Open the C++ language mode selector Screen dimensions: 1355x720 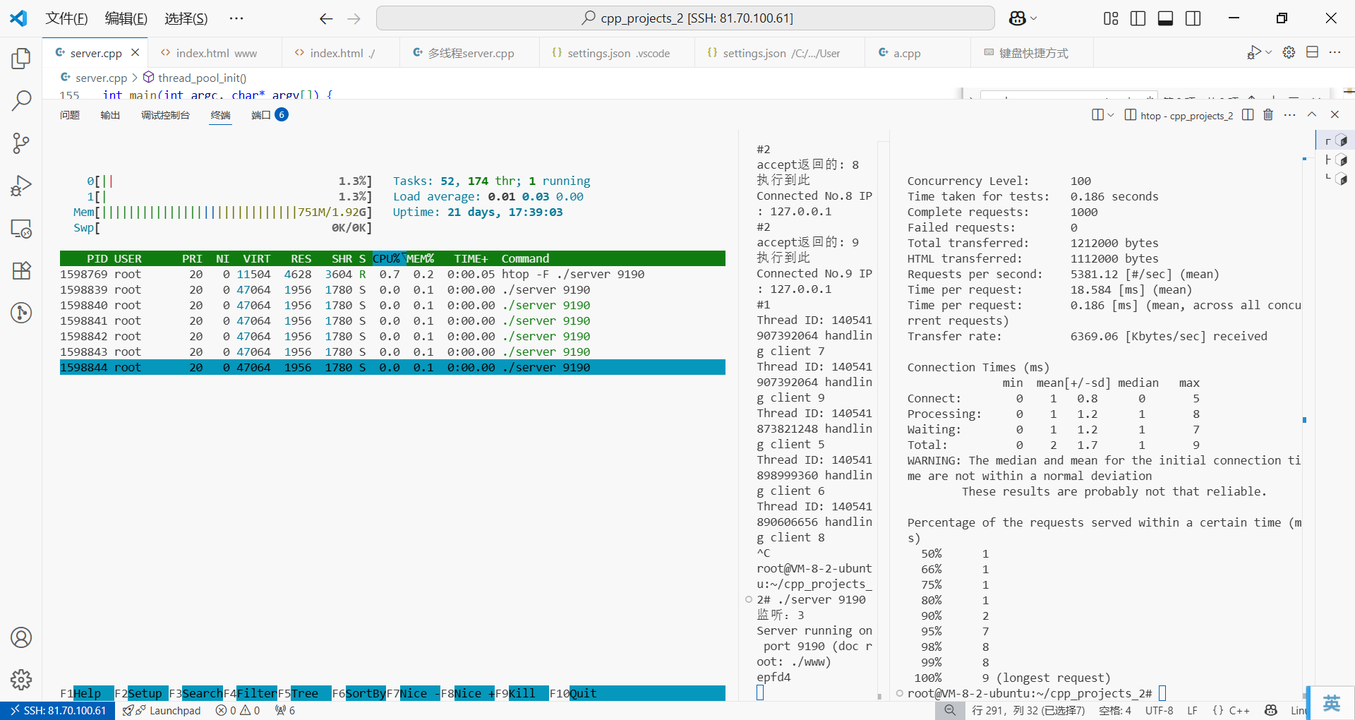tap(1239, 710)
